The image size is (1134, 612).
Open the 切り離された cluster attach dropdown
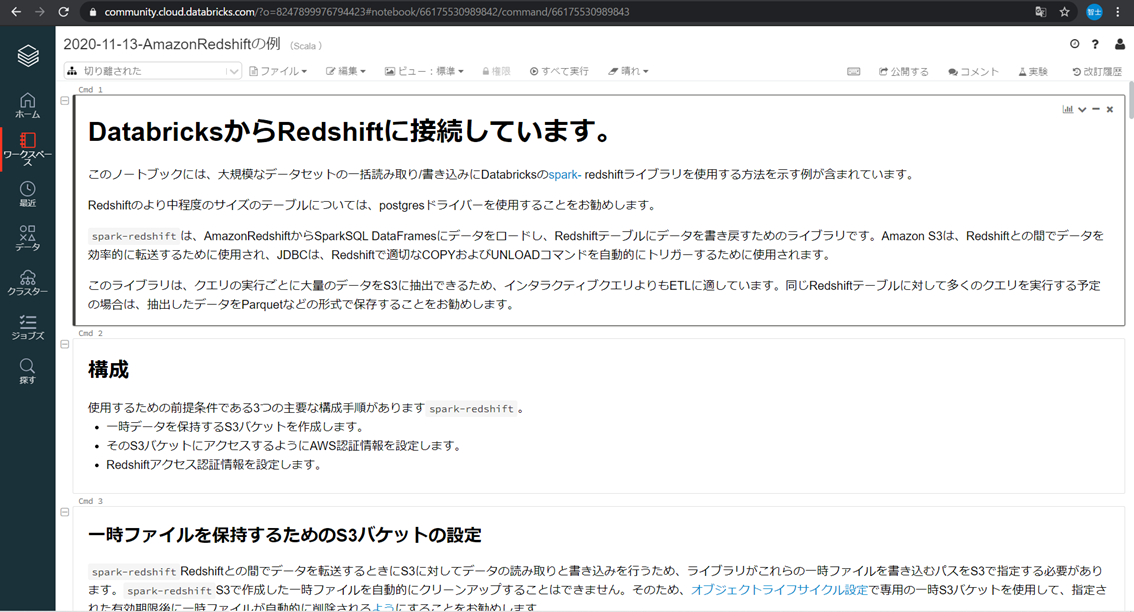[x=150, y=71]
